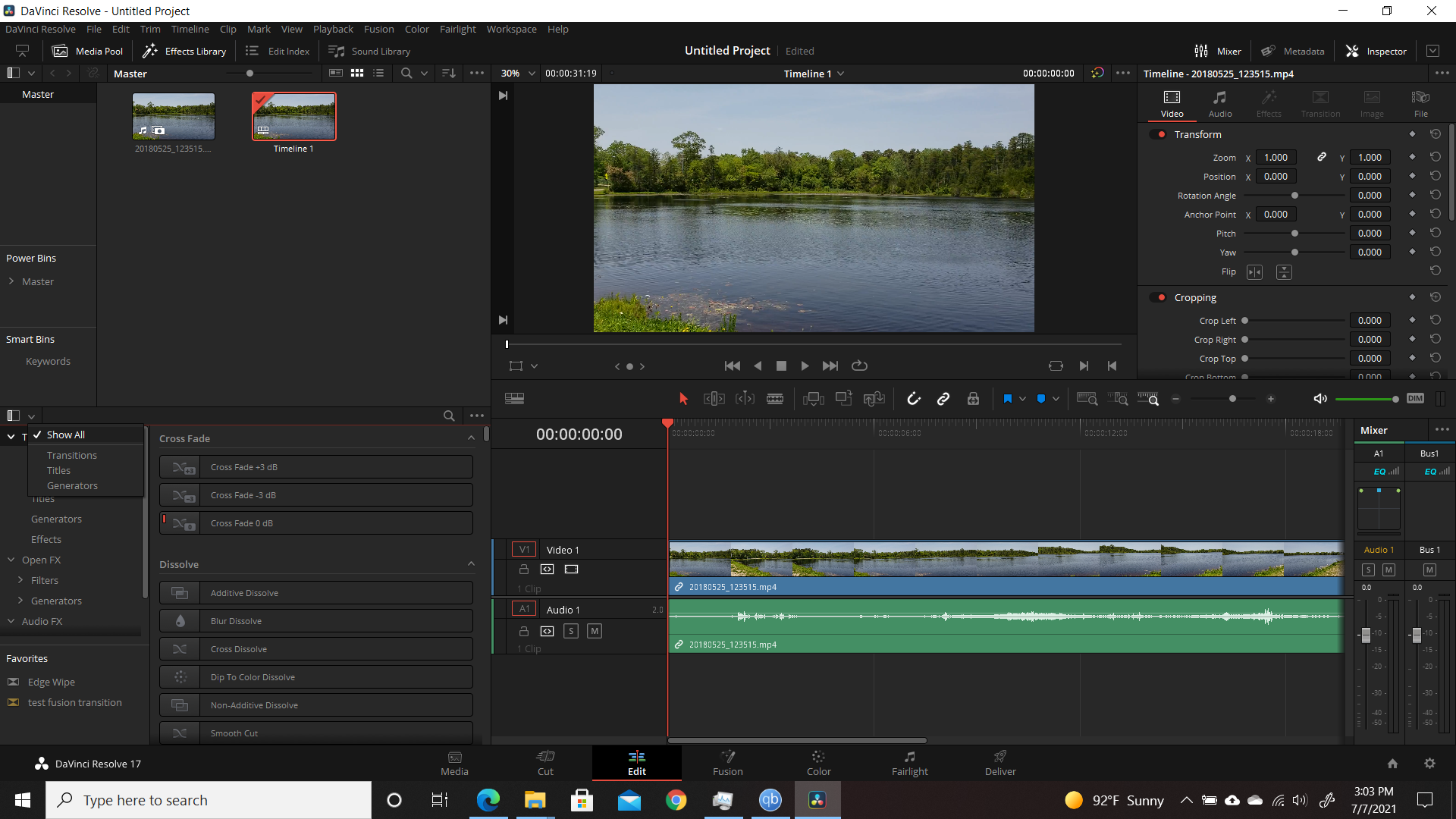Open the Media Pool panel
1456x819 pixels.
pyautogui.click(x=87, y=51)
